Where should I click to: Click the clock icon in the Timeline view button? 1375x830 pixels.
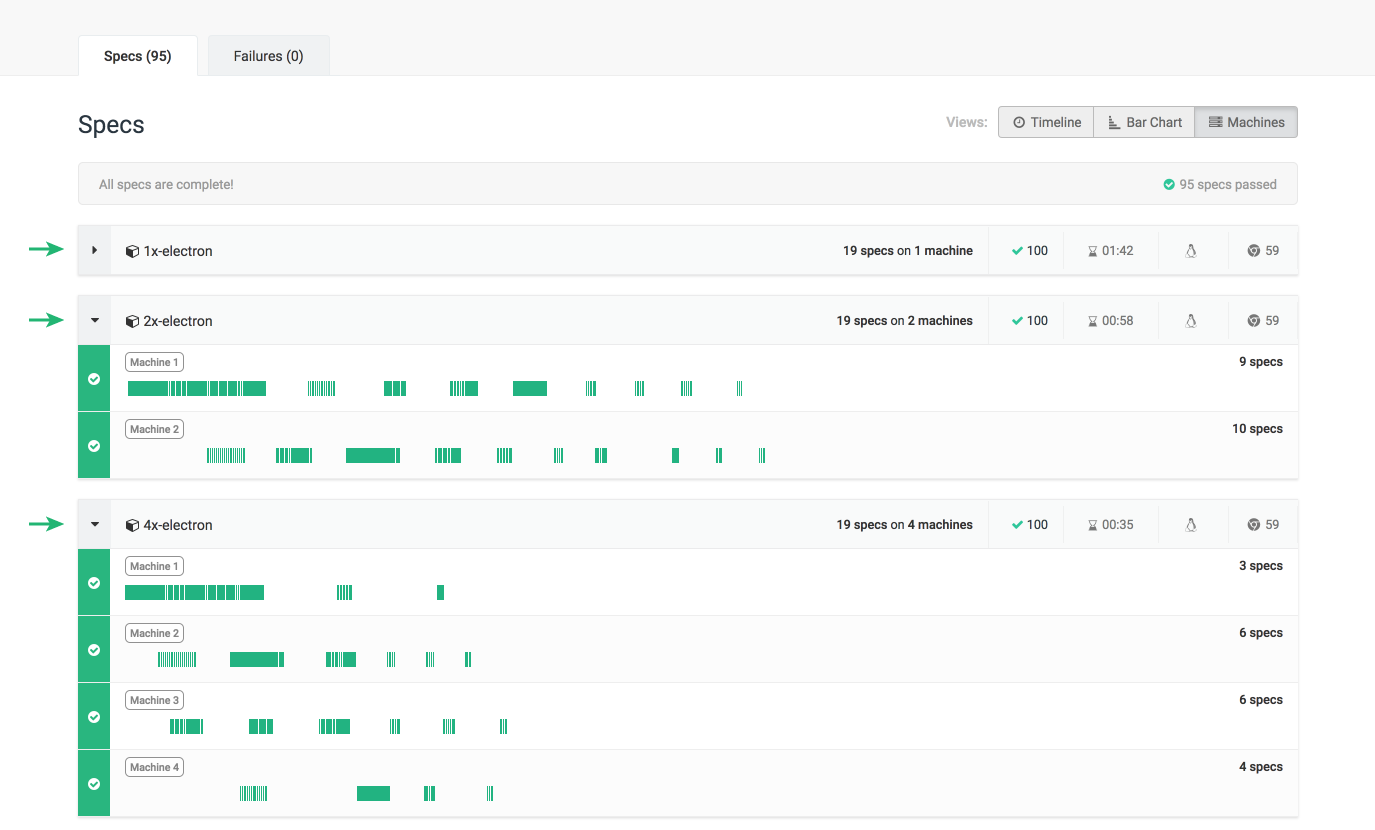1017,121
